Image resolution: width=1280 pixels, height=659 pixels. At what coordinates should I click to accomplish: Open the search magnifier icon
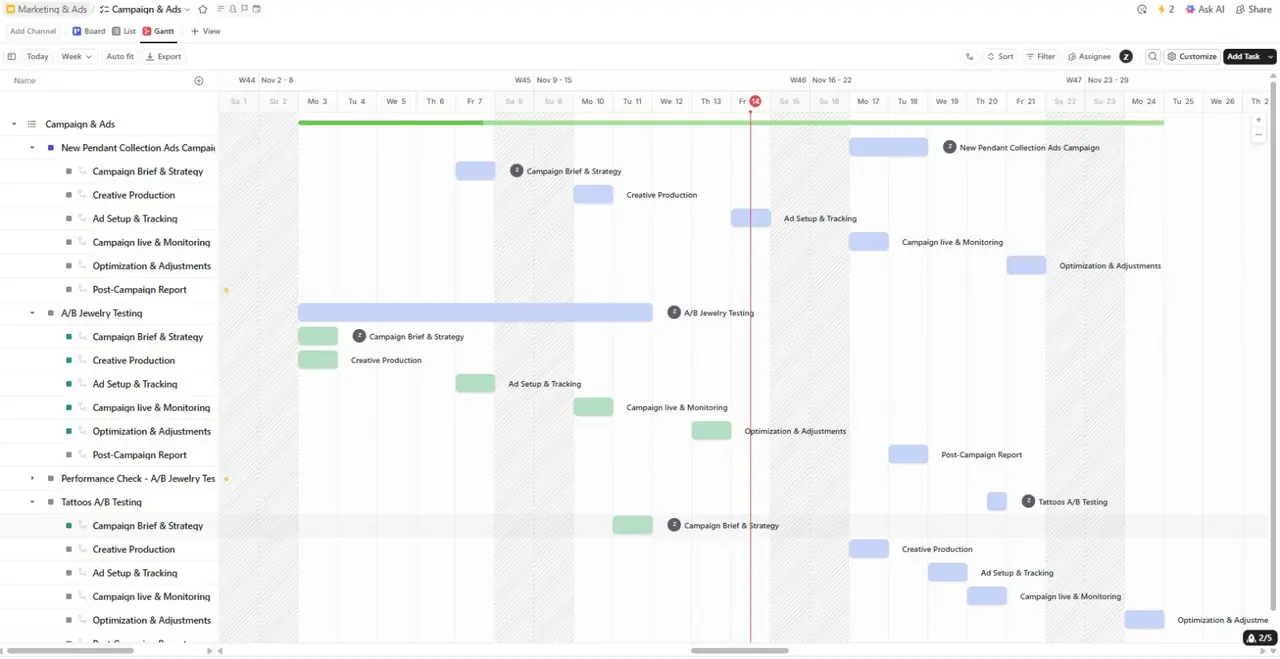click(x=1153, y=57)
